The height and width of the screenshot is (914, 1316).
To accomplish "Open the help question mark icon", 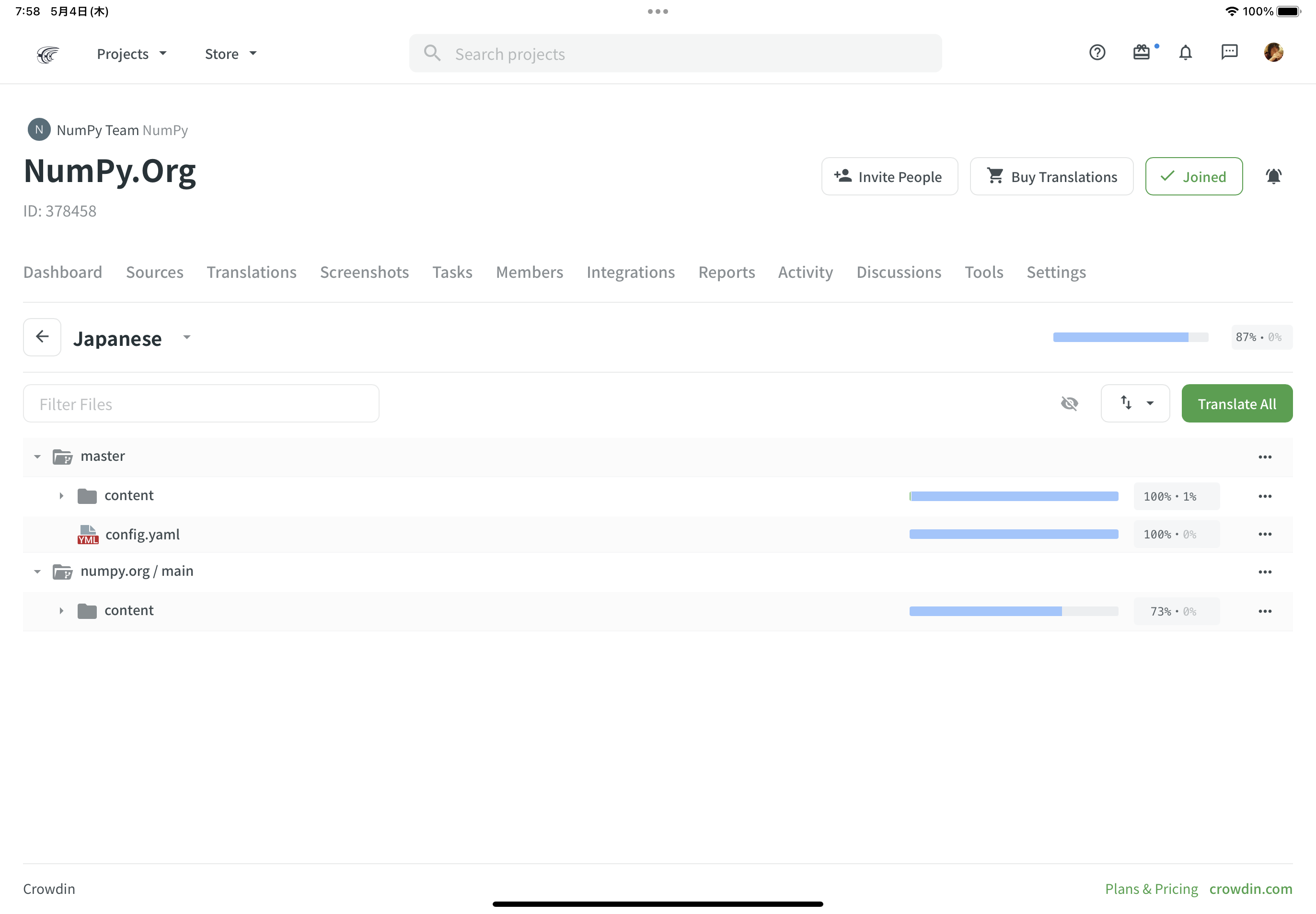I will [x=1097, y=53].
